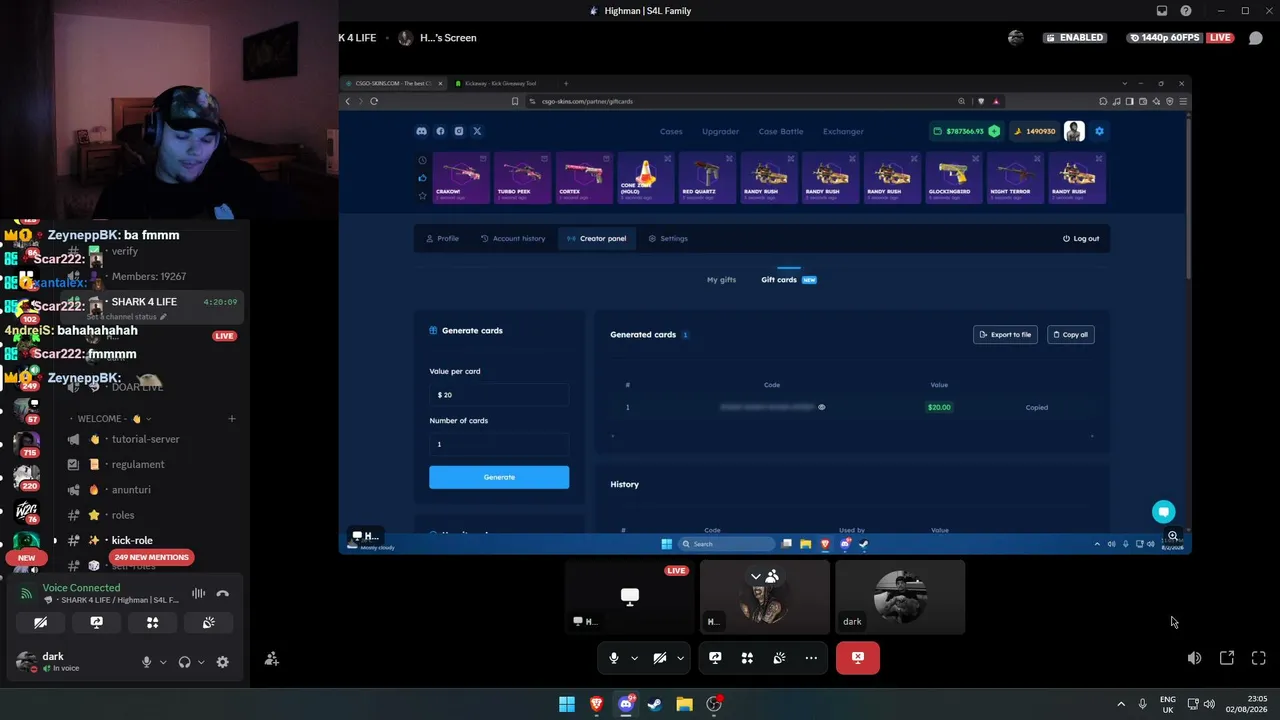Open the Settings tab in the shared browser
Screen dimensions: 1280x720
click(x=668, y=238)
